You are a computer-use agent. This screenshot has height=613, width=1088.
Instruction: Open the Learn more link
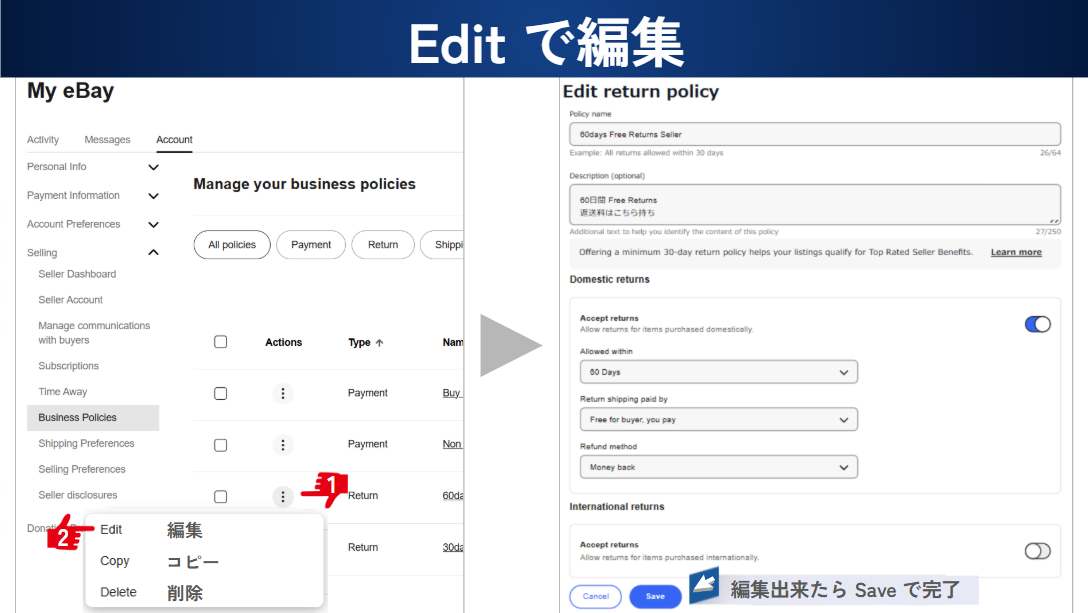[x=1016, y=252]
